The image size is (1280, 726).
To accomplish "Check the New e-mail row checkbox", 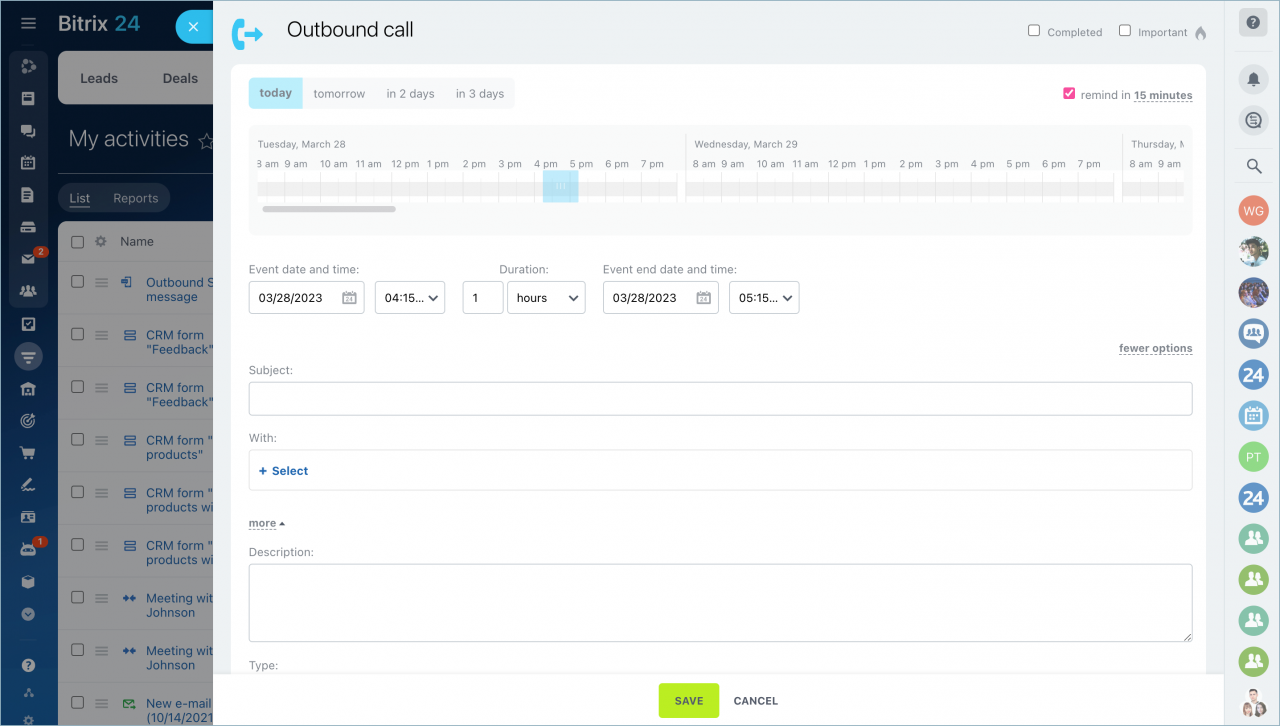I will point(78,703).
